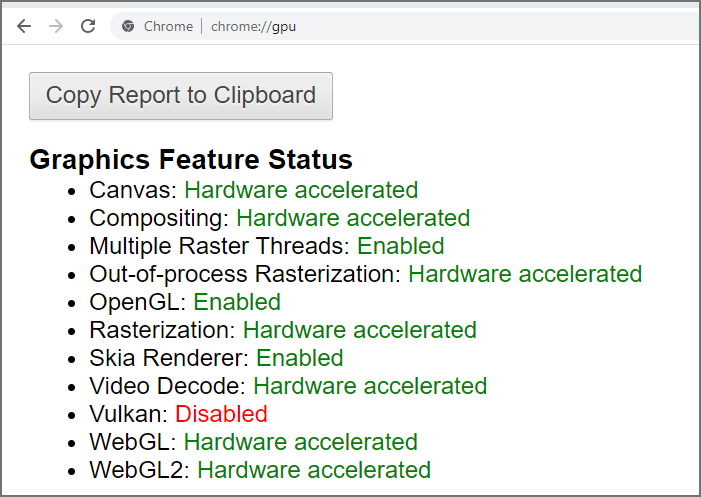This screenshot has height=497, width=701.
Task: Click the Graphics Feature Status heading
Action: 191,159
